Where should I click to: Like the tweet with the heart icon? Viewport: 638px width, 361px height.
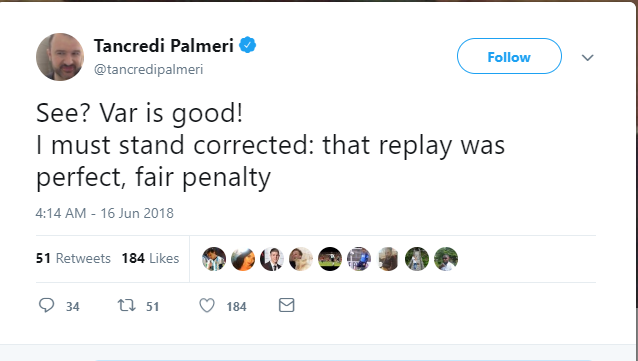(207, 305)
